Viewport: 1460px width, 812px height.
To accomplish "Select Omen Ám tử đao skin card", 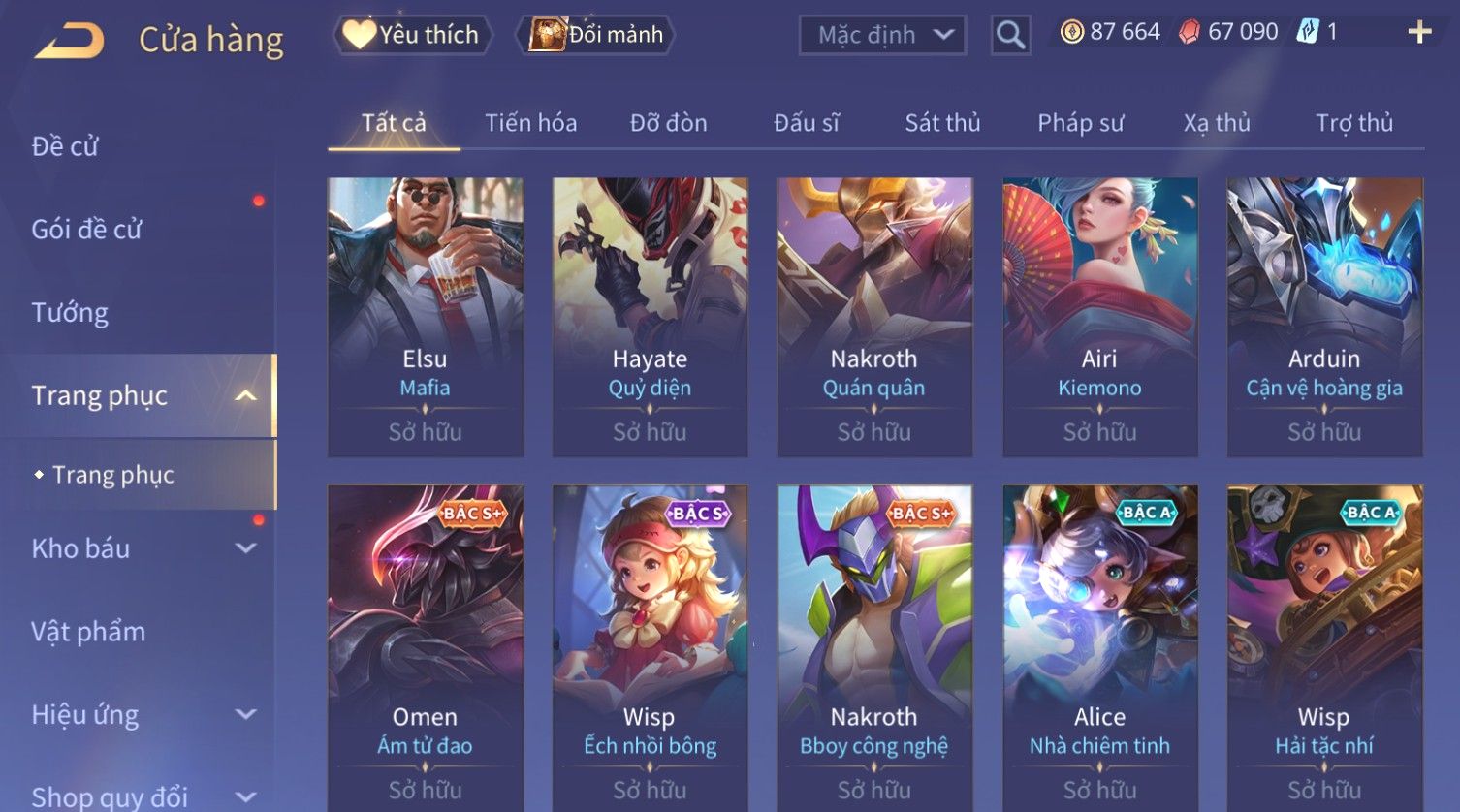I will point(426,647).
